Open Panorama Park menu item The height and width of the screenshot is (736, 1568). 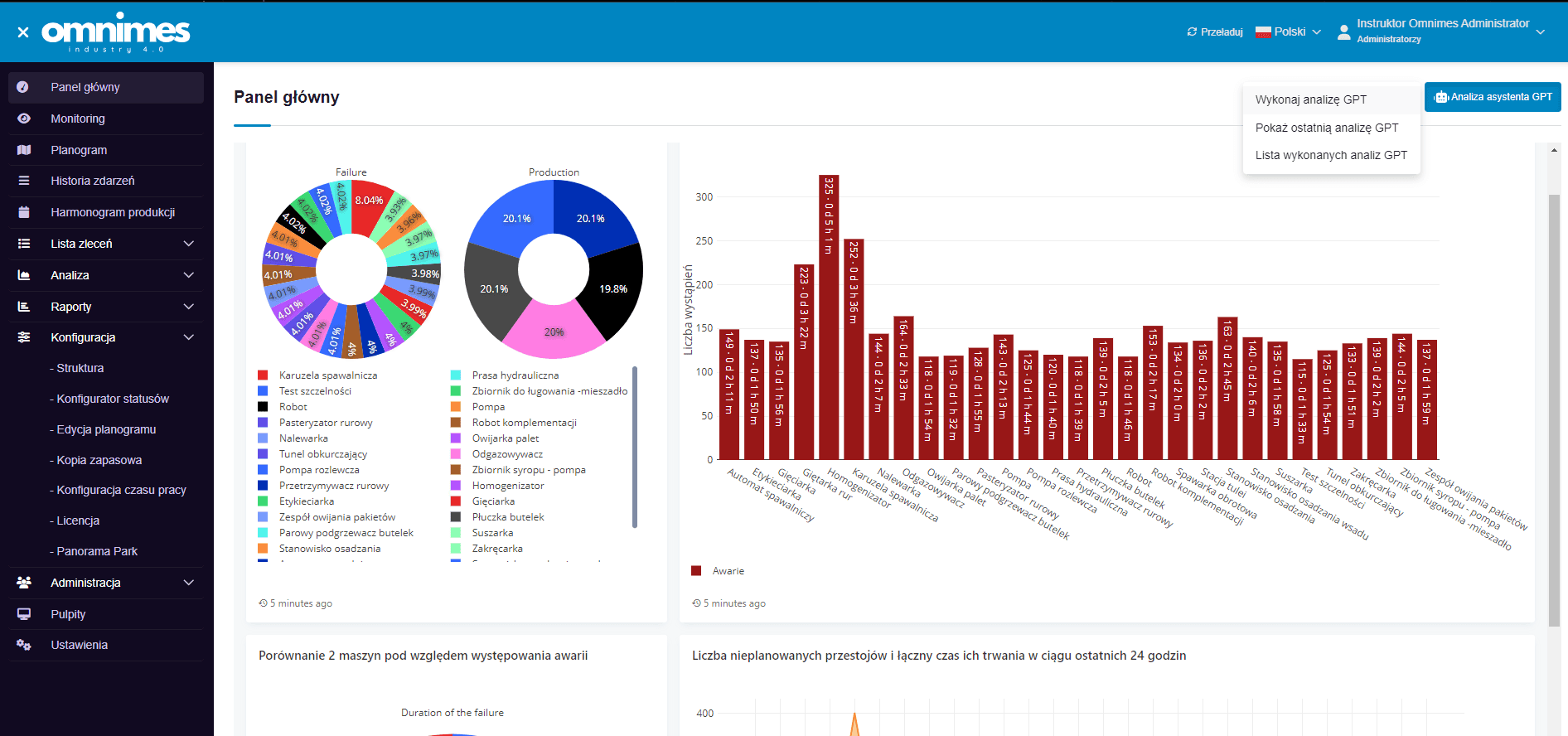pyautogui.click(x=97, y=551)
